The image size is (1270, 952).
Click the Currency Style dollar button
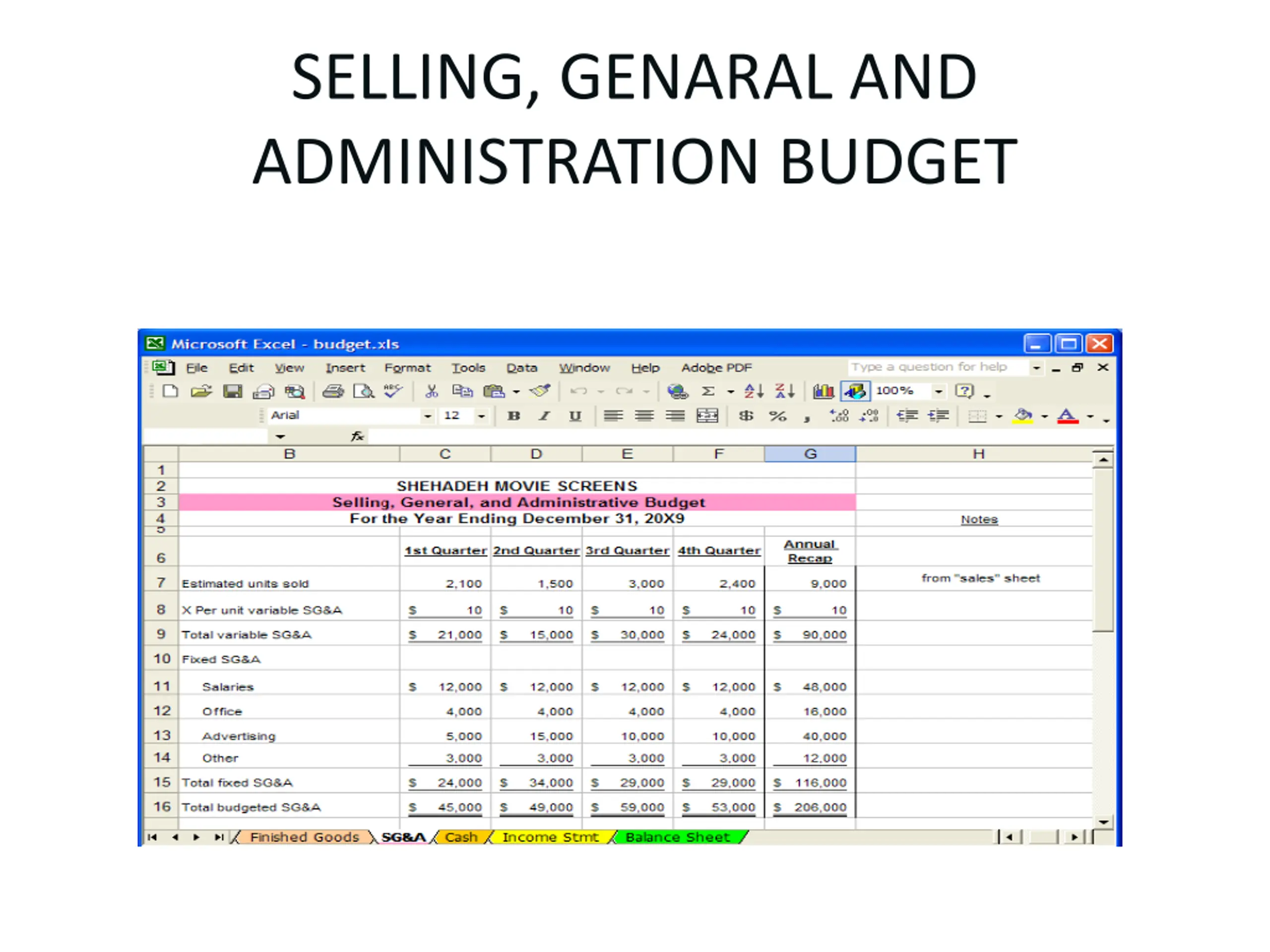coord(746,416)
